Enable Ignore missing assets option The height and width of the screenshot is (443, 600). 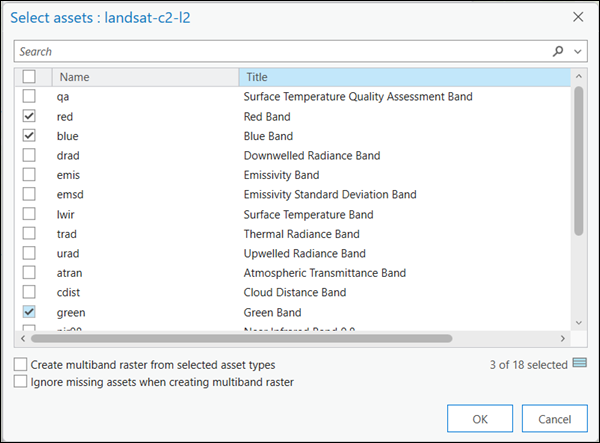click(x=21, y=381)
